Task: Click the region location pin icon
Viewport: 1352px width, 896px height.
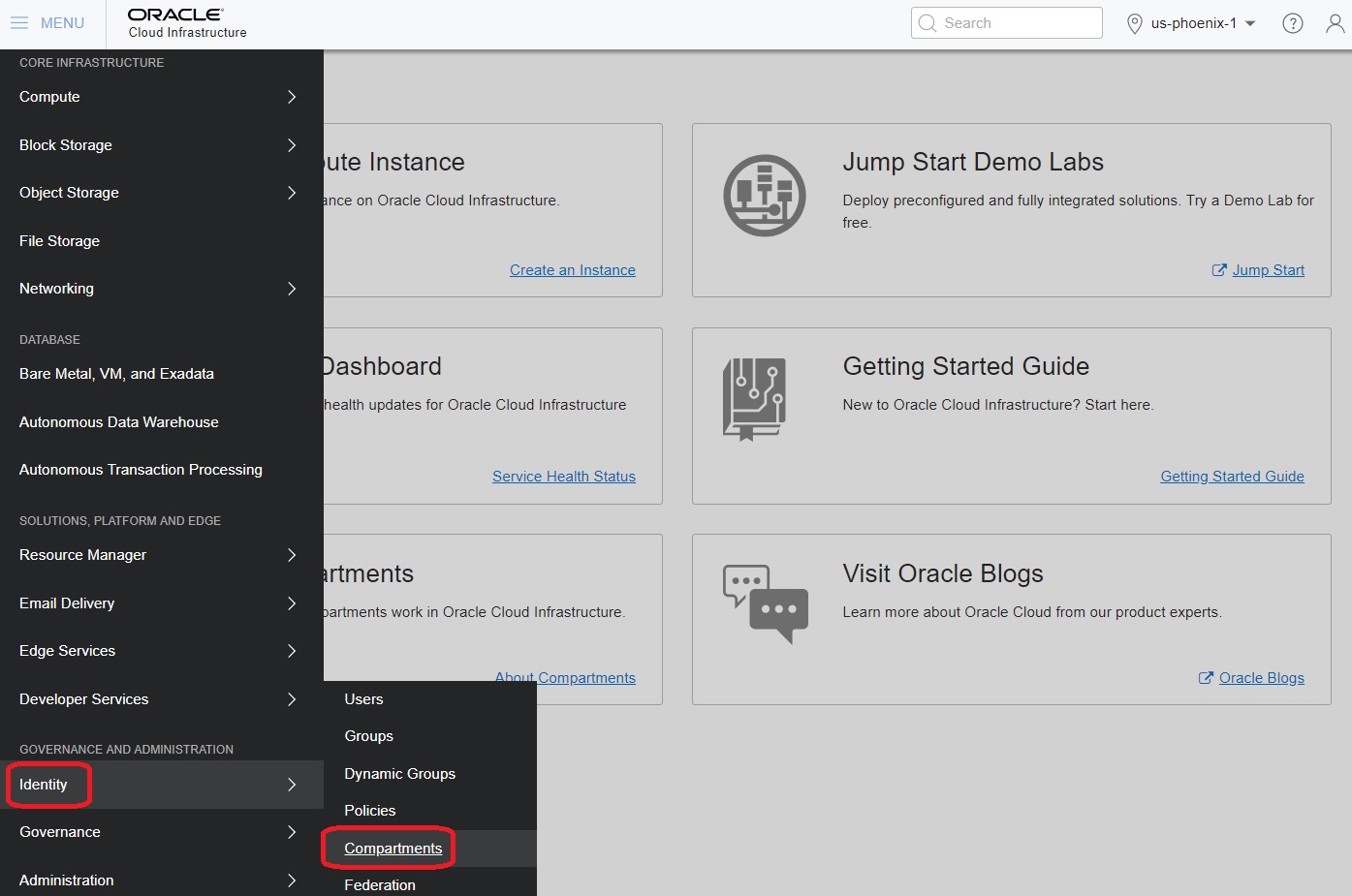Action: (x=1135, y=23)
